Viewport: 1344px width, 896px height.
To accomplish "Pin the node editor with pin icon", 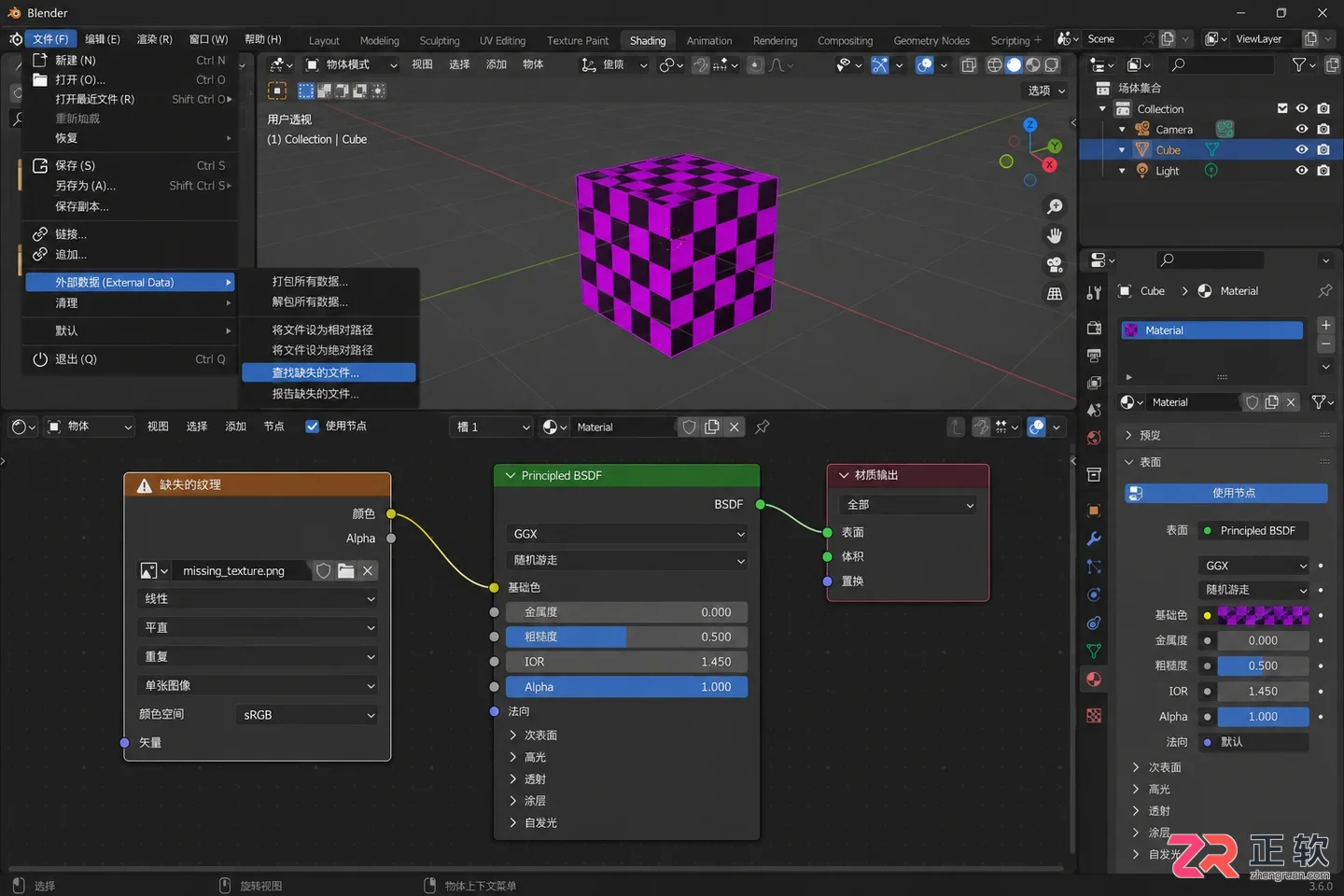I will tap(763, 427).
